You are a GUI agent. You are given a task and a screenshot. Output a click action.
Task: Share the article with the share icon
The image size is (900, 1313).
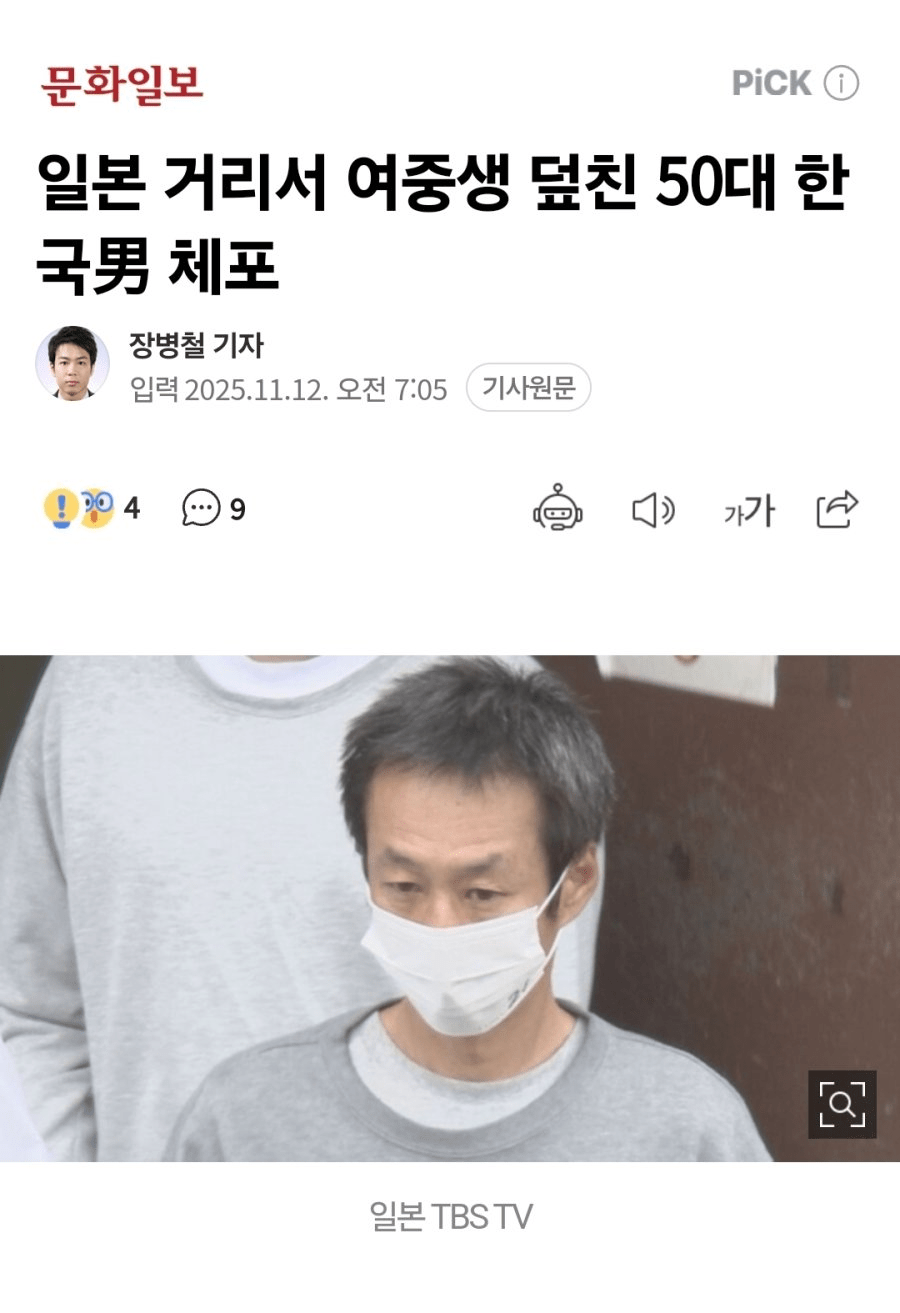tap(838, 509)
